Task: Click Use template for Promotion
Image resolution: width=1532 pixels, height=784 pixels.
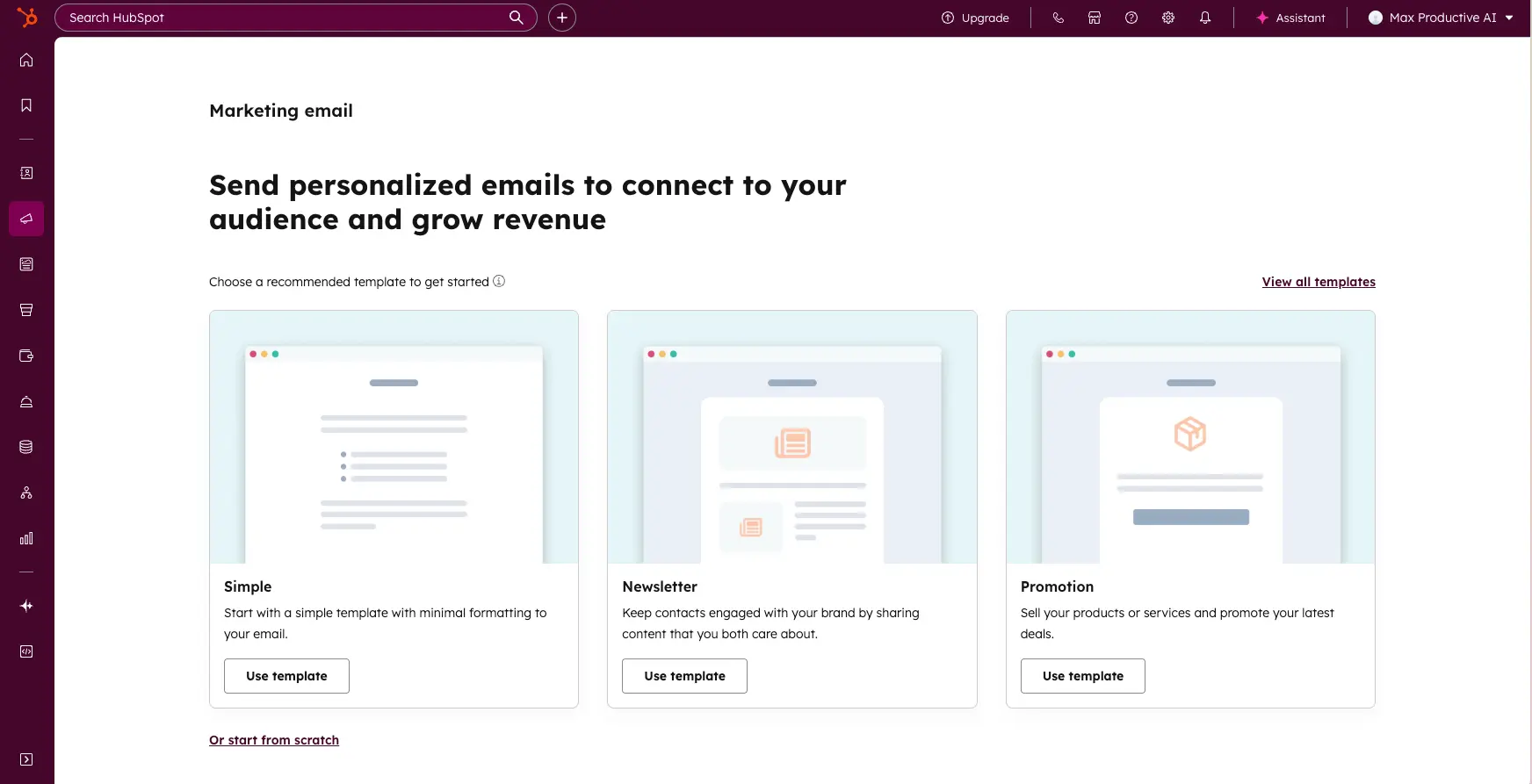Action: click(x=1083, y=676)
